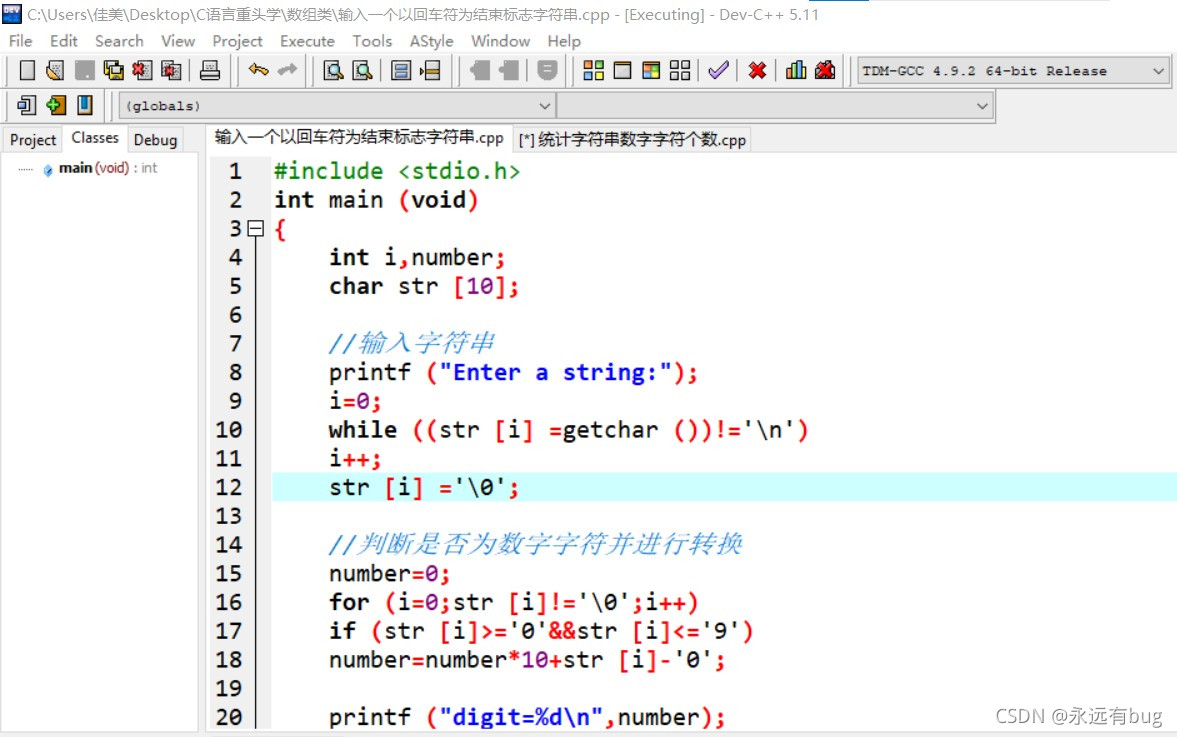Screen dimensions: 1177x737
Task: Click the Delete Profiling Information icon
Action: pyautogui.click(x=825, y=71)
